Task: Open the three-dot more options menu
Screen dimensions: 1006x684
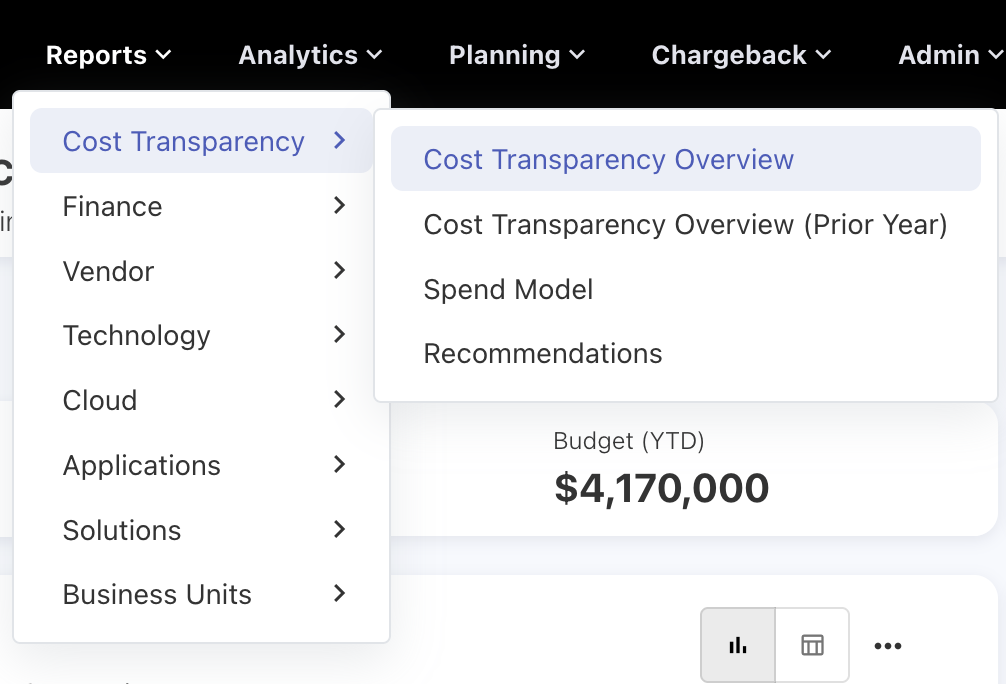Action: pyautogui.click(x=887, y=646)
